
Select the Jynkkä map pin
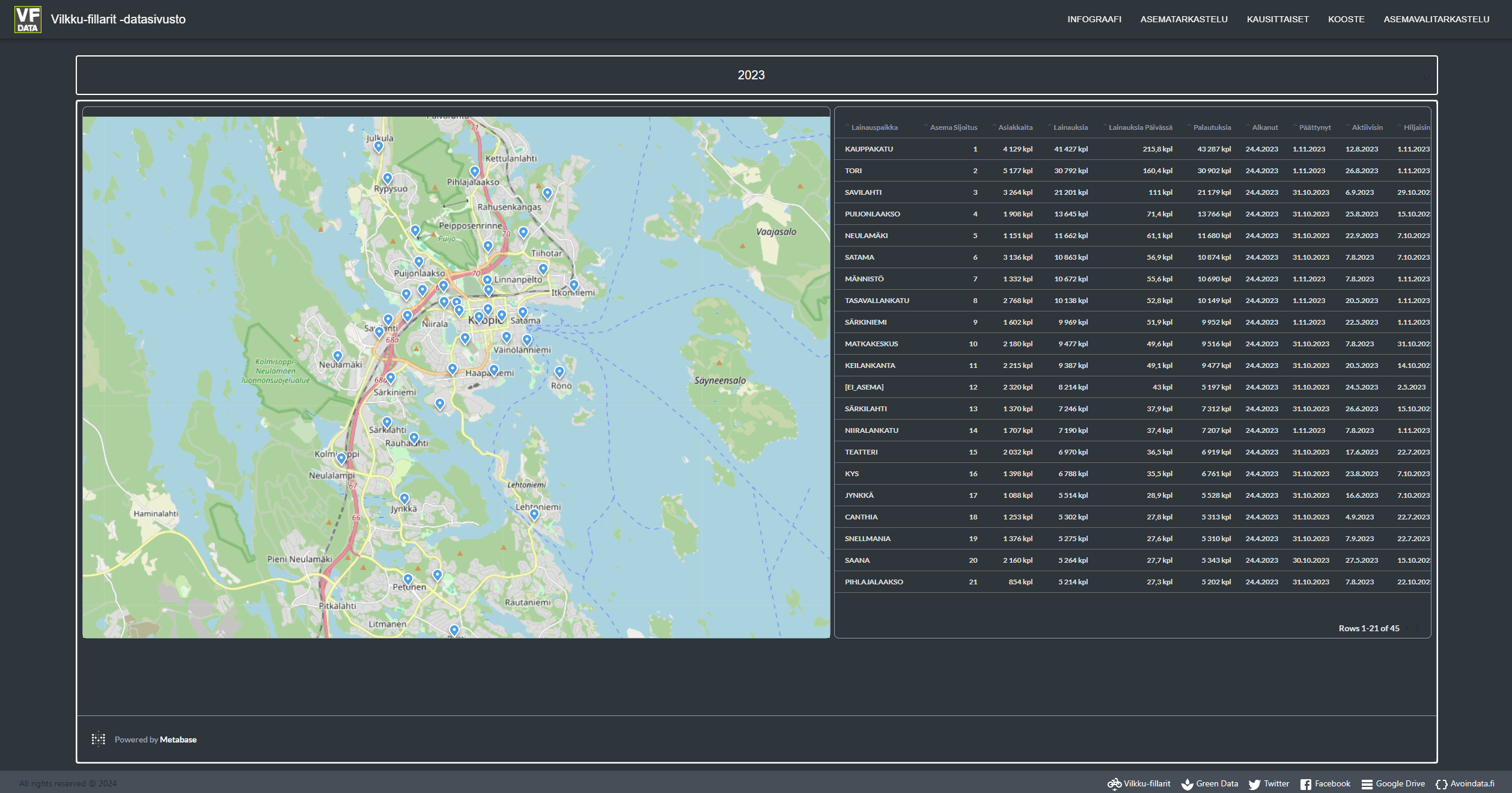coord(404,500)
